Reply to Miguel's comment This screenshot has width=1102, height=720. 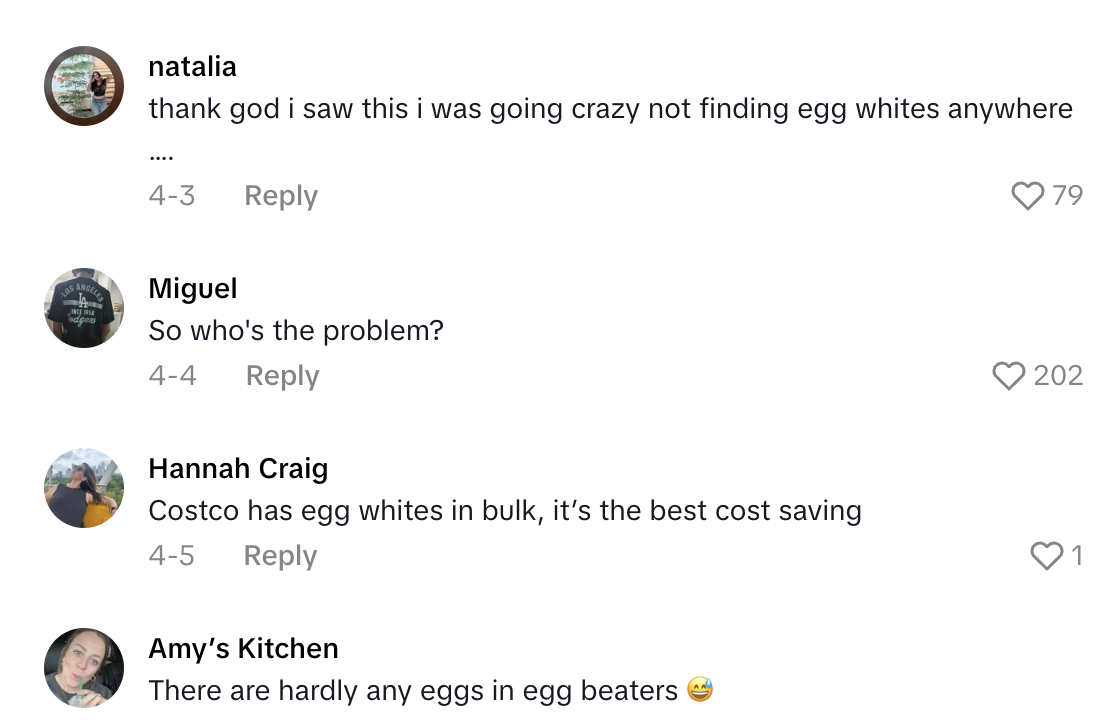click(x=282, y=375)
